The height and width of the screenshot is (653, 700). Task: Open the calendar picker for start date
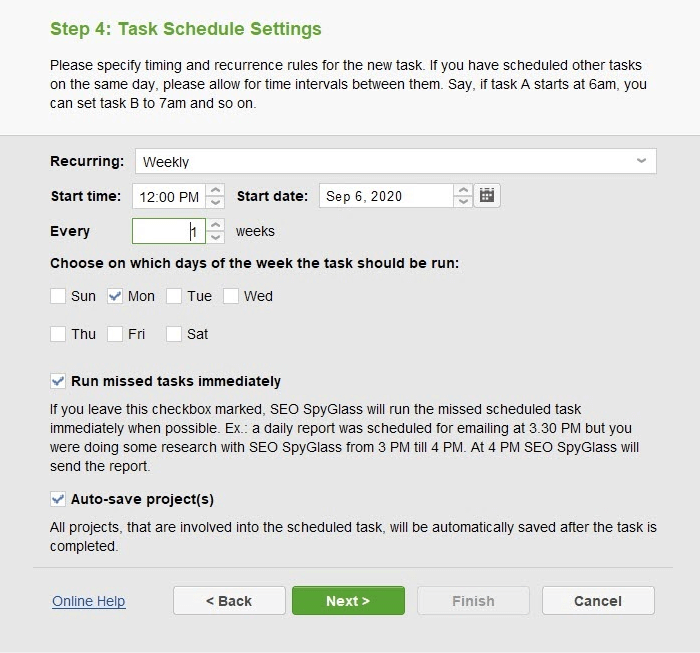click(x=487, y=195)
